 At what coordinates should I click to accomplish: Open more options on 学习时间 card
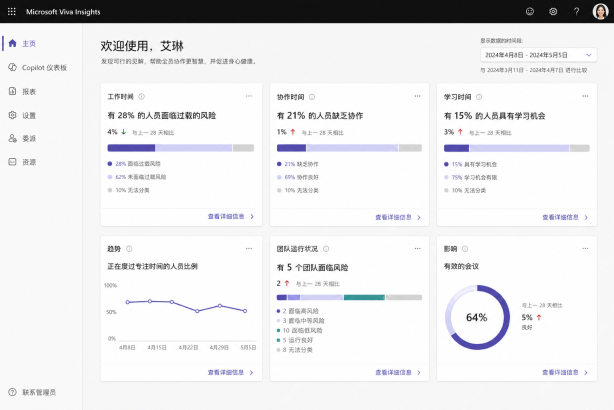point(585,96)
